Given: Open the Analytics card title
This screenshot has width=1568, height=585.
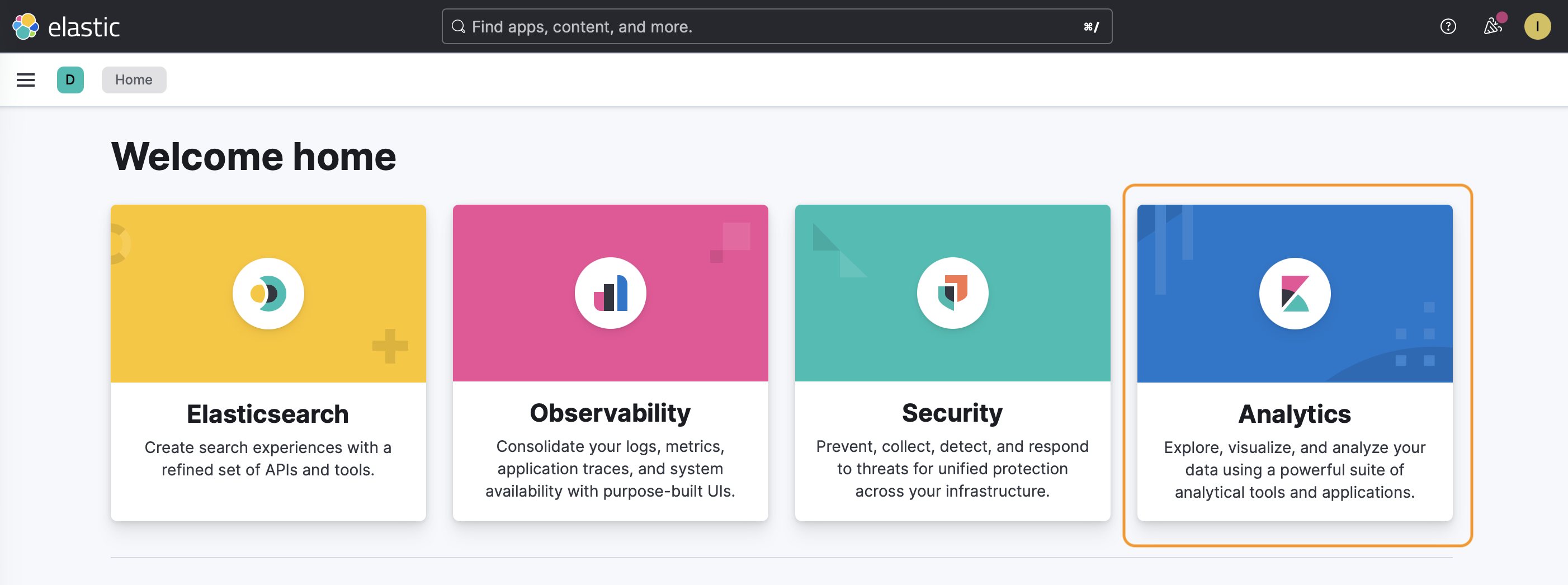Looking at the screenshot, I should pyautogui.click(x=1294, y=414).
